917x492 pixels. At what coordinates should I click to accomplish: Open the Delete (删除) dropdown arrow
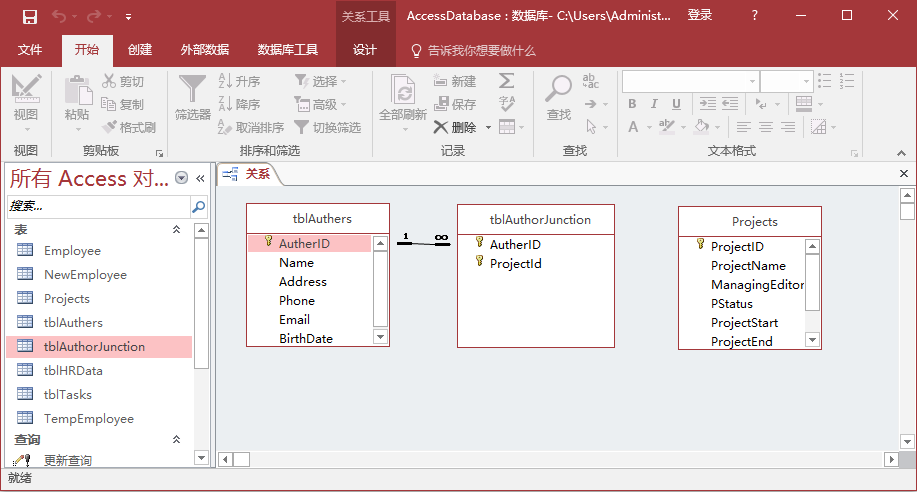pos(488,128)
